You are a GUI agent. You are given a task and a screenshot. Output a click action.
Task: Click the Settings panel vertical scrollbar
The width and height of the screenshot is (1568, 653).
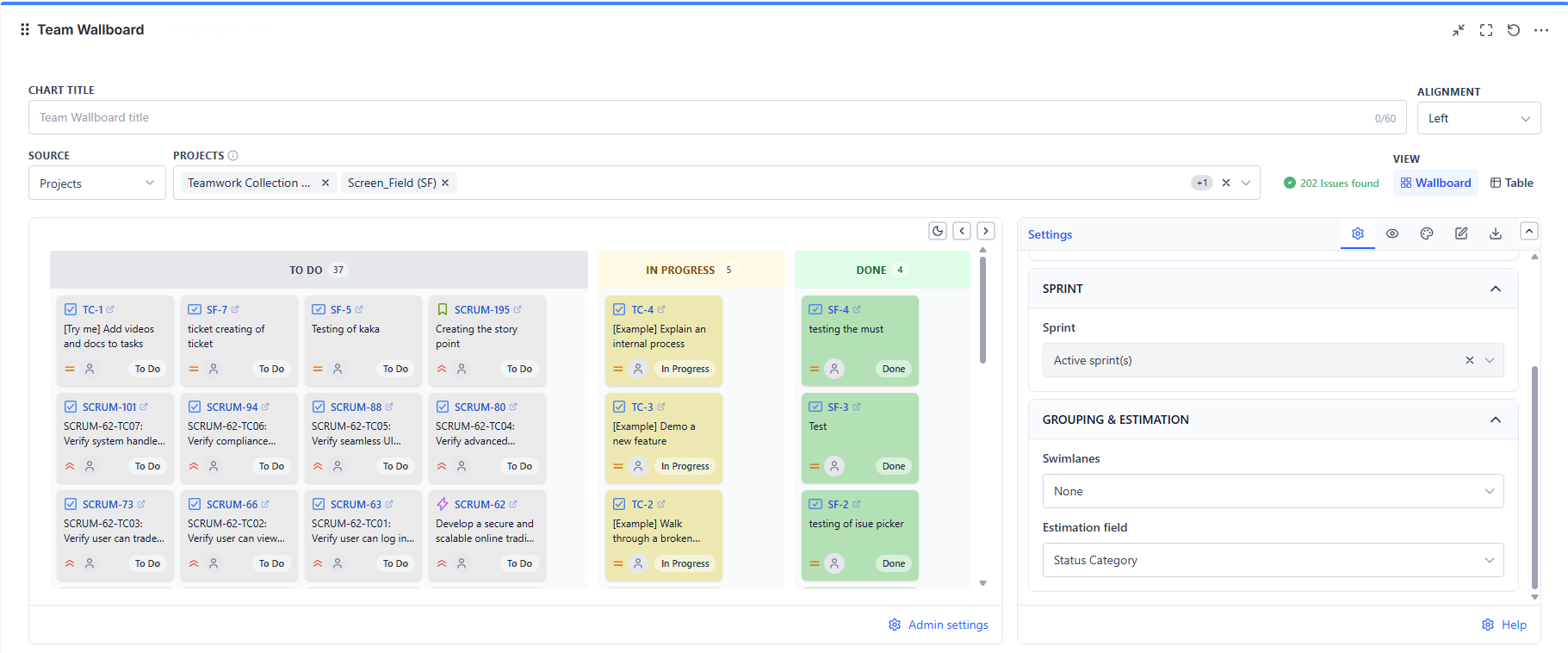[1534, 477]
